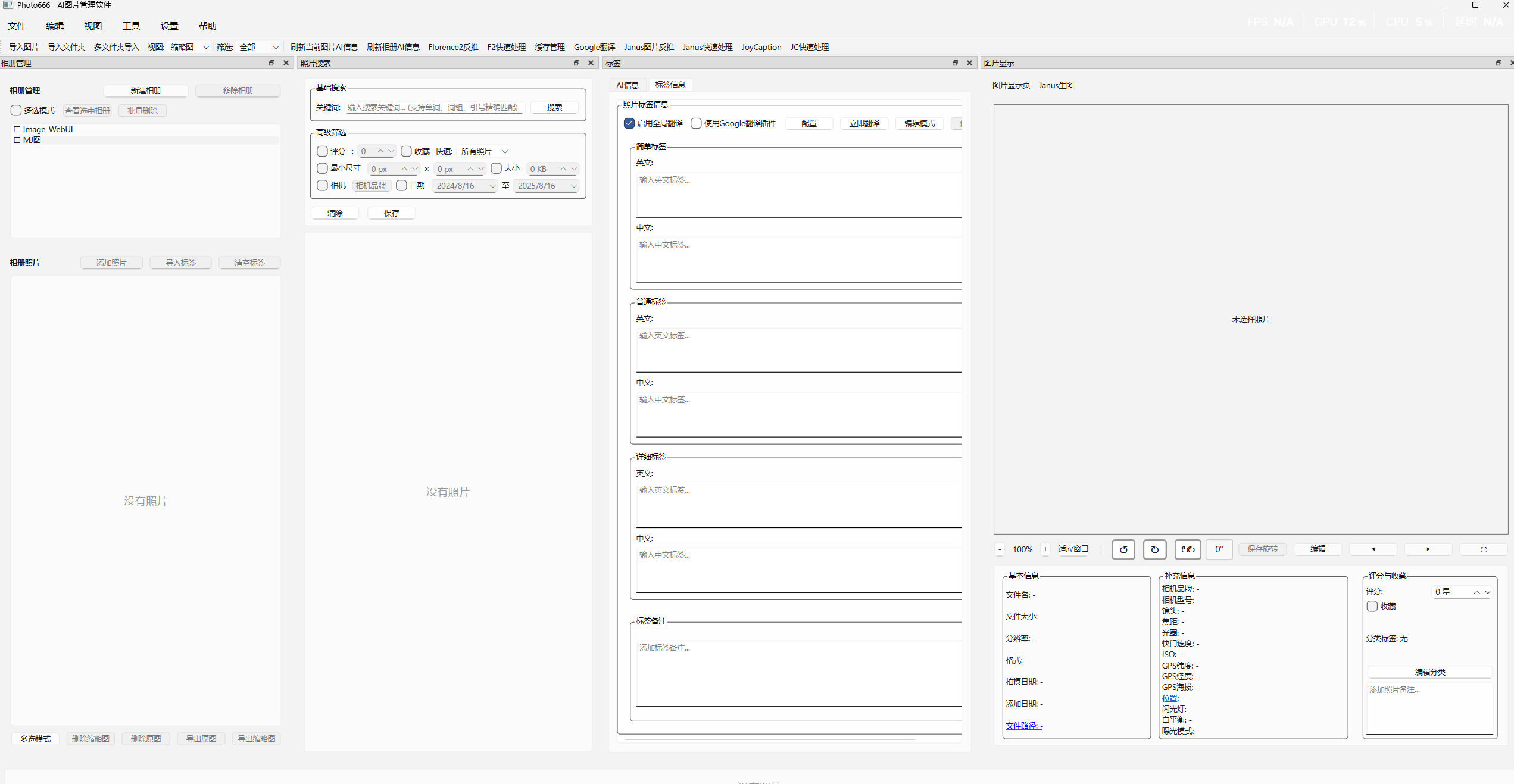
Task: Float the 照片搜索 panel
Action: 576,63
